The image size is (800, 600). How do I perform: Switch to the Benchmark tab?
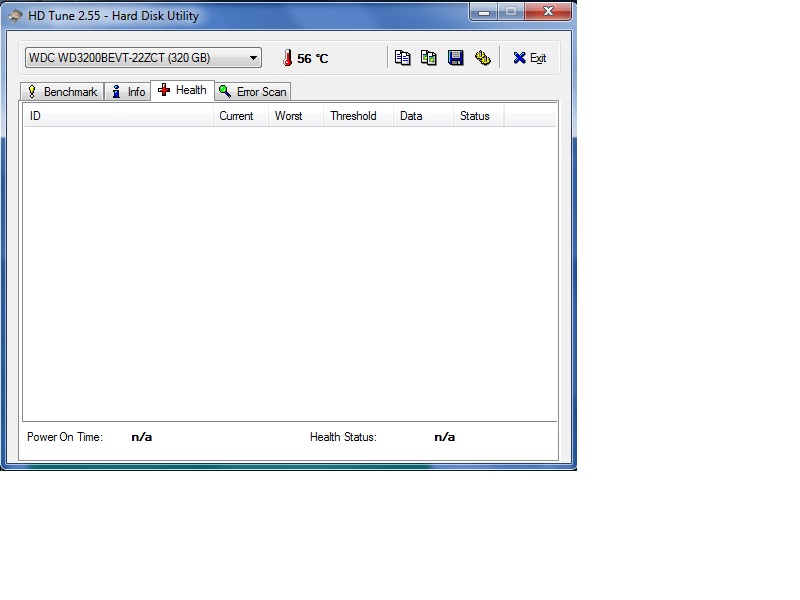62,92
